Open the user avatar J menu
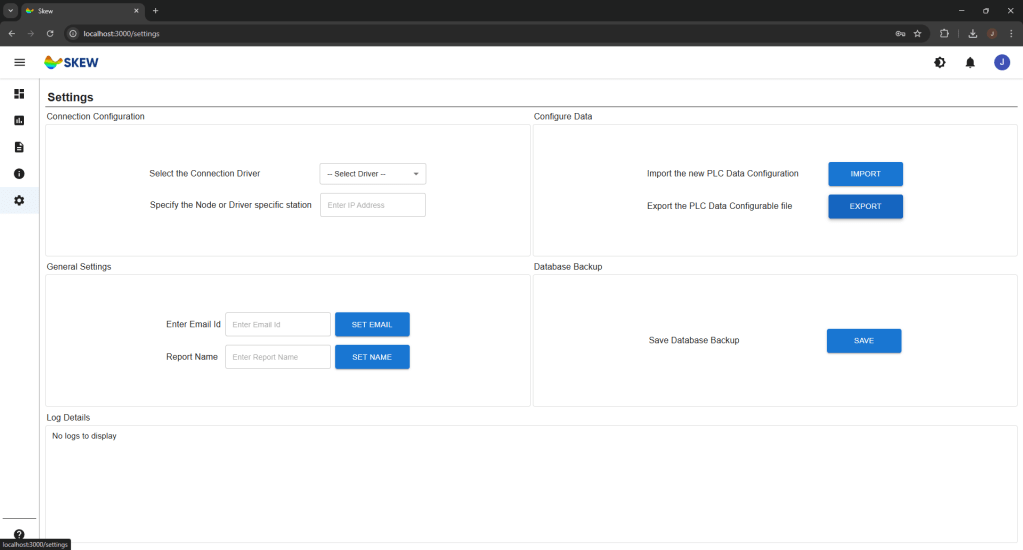Viewport: 1023px width, 550px height. point(1001,62)
